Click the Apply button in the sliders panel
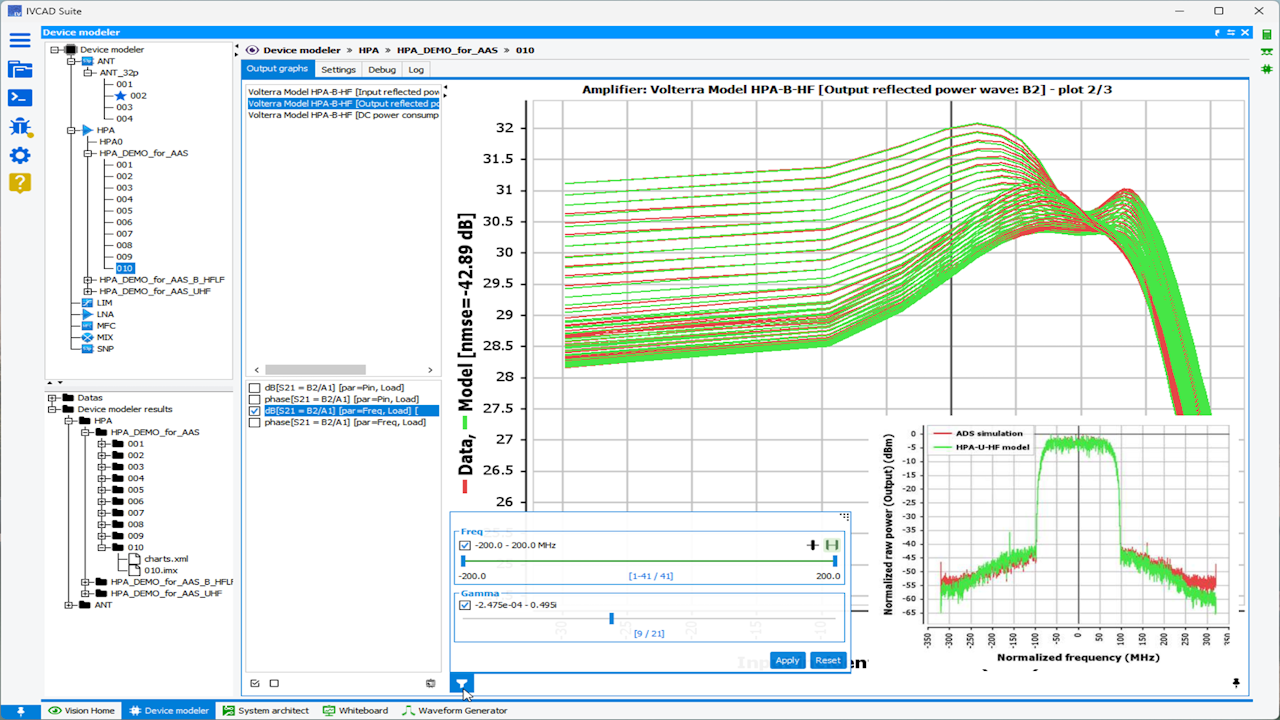The height and width of the screenshot is (720, 1280). pos(787,660)
